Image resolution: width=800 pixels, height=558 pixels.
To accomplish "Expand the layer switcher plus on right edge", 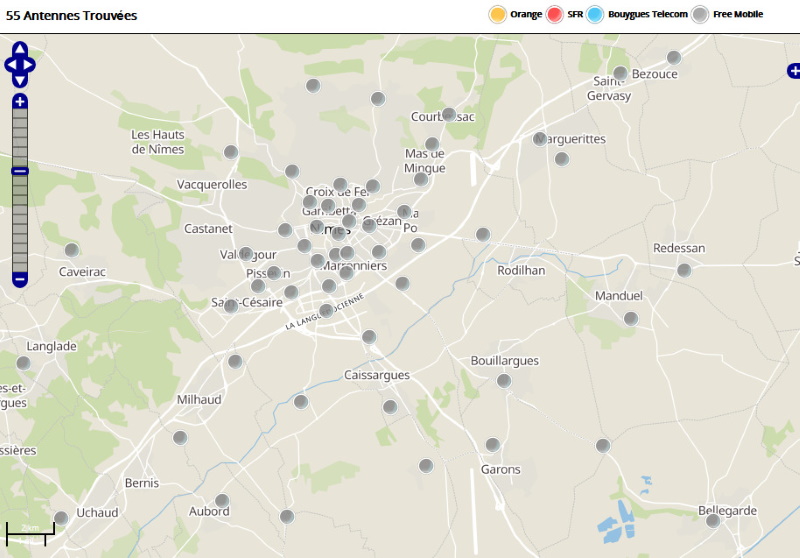I will [x=794, y=71].
